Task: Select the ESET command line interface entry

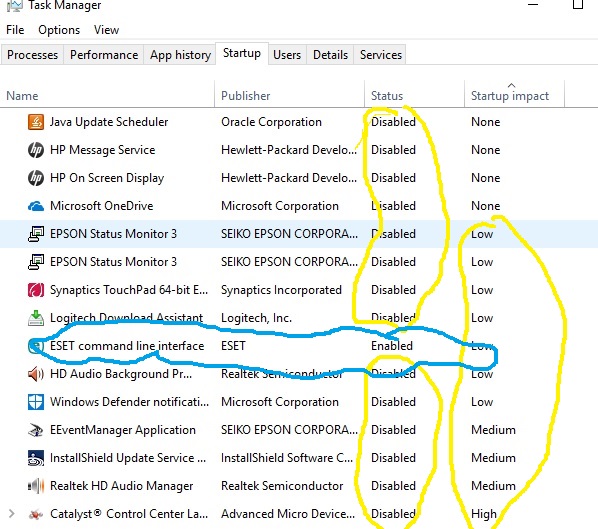Action: pyautogui.click(x=299, y=346)
